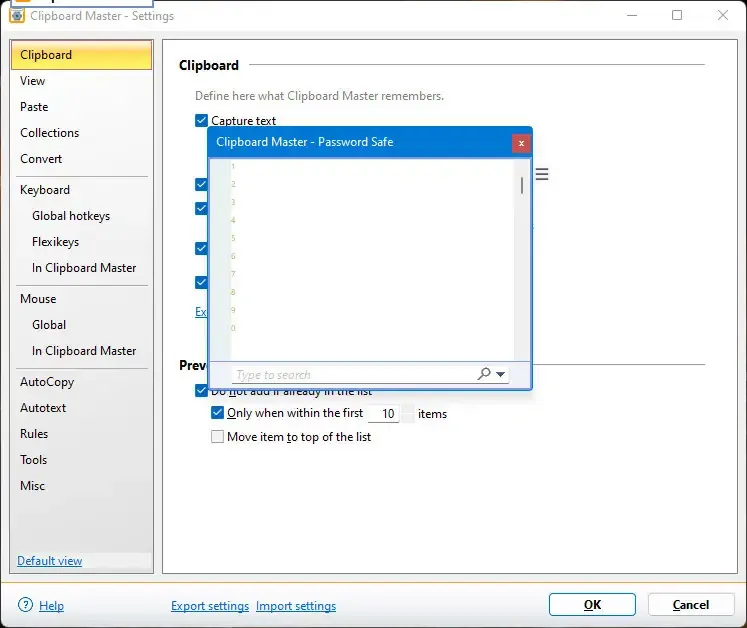
Task: Click the Help question mark icon
Action: [25, 605]
